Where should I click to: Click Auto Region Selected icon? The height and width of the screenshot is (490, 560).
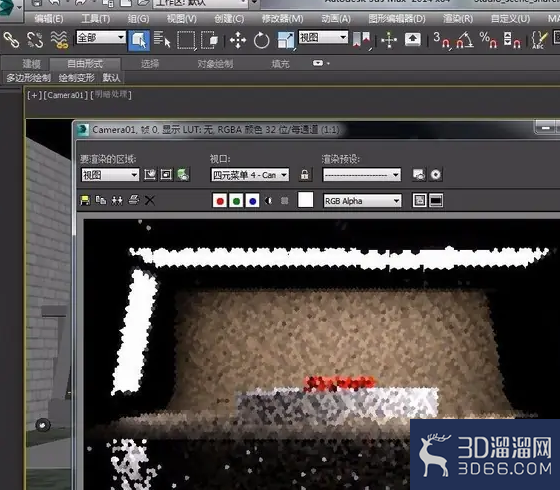[166, 175]
